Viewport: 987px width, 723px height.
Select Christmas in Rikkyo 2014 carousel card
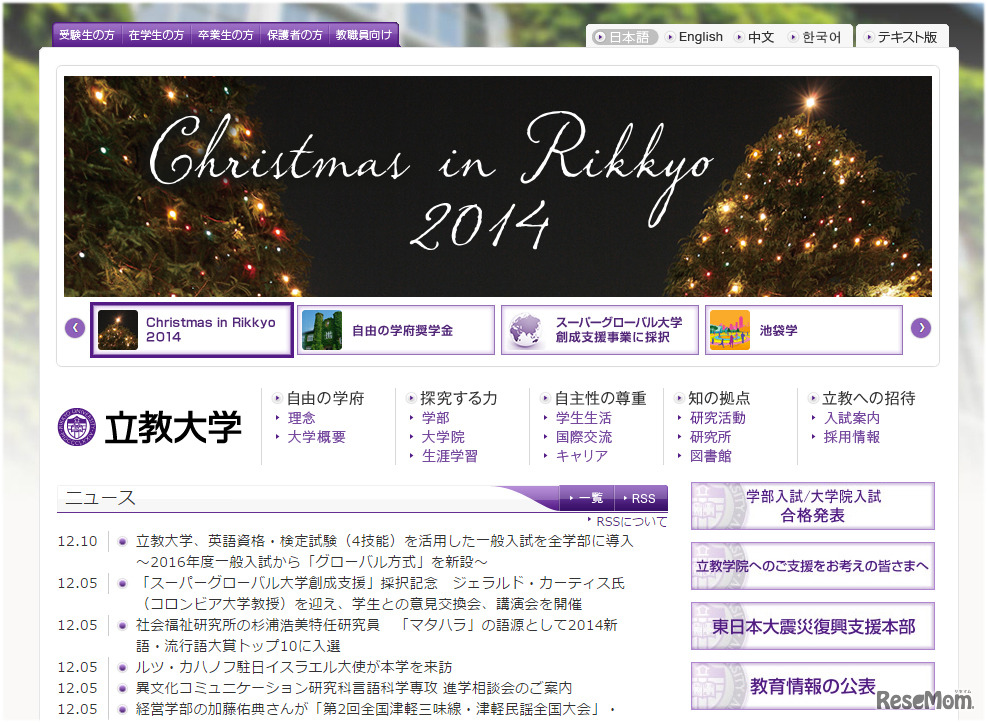[192, 330]
